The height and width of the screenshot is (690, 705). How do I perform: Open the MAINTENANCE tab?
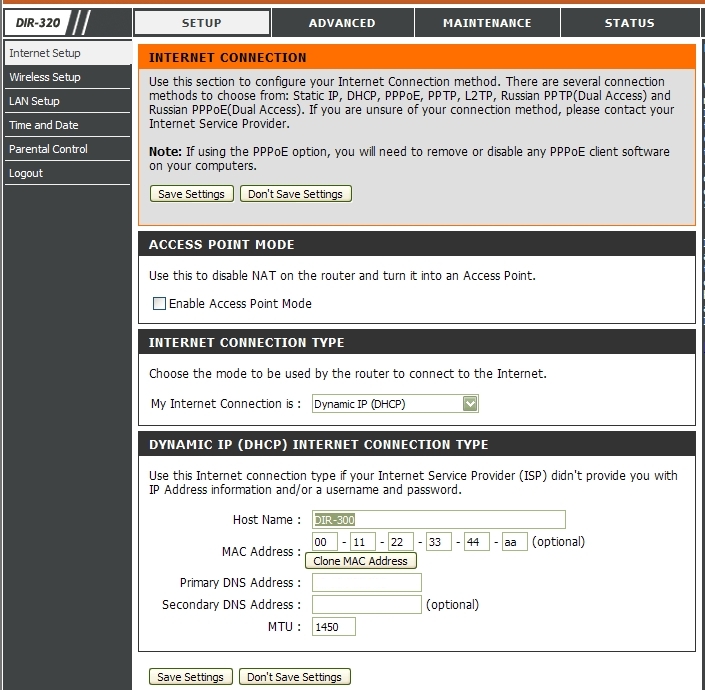click(x=487, y=23)
